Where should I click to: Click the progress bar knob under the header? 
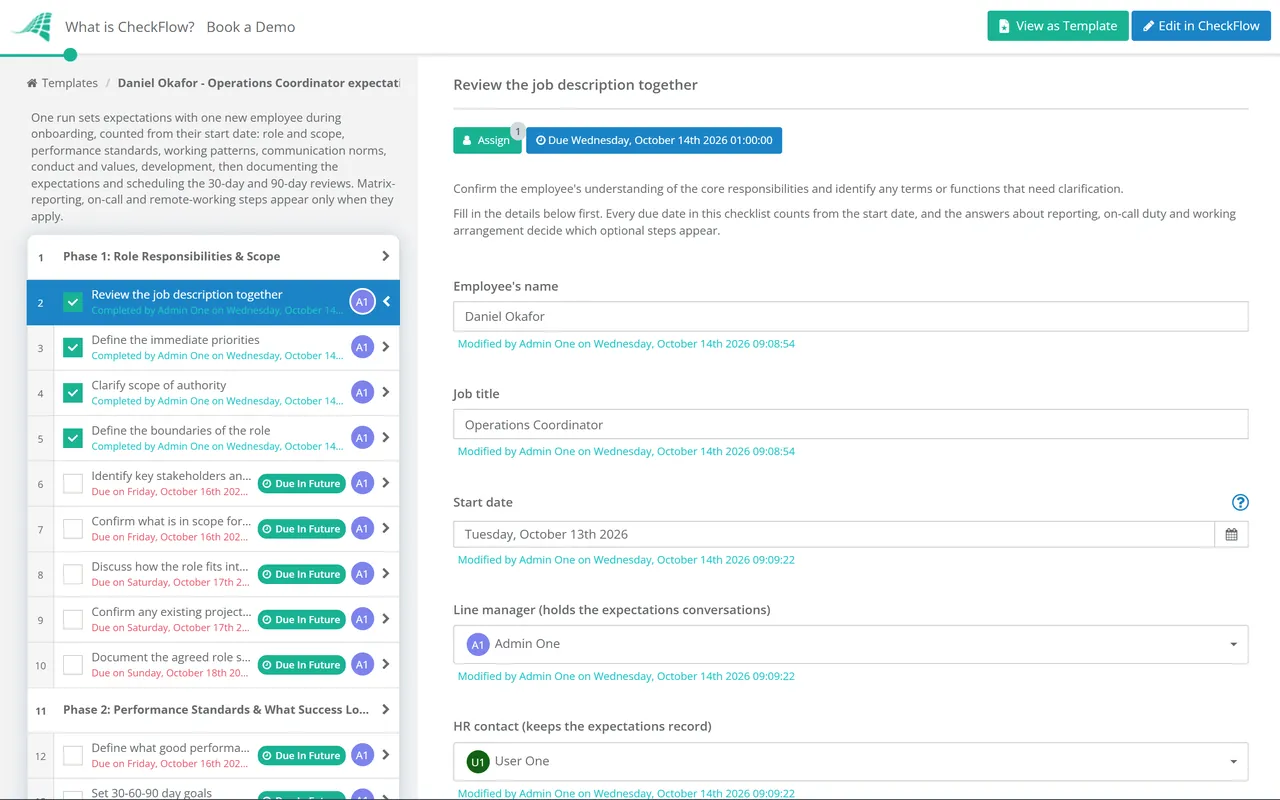coord(70,55)
